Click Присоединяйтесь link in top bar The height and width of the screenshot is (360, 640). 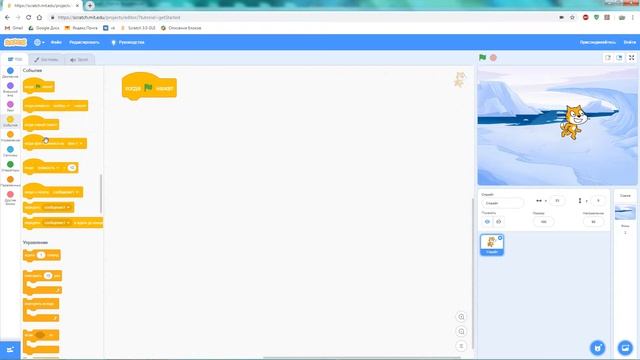[598, 42]
